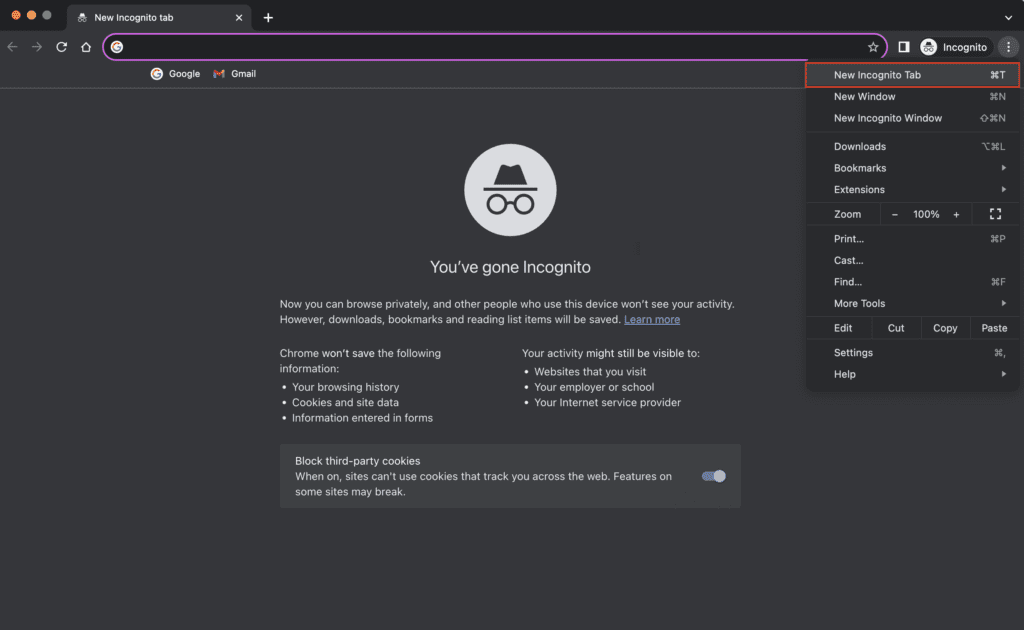Open Downloads from the menu
The height and width of the screenshot is (630, 1024).
912,146
